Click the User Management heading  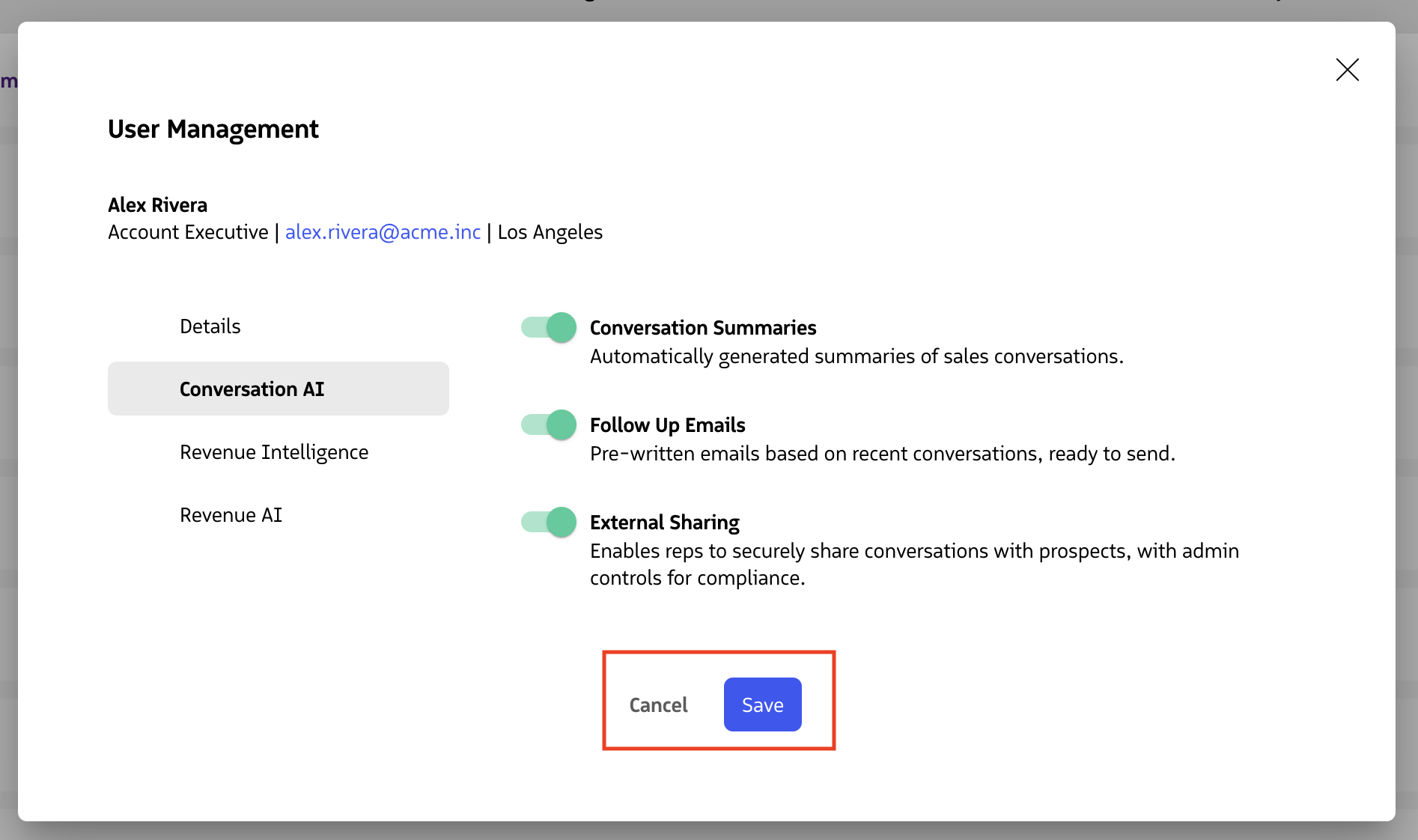click(x=213, y=130)
